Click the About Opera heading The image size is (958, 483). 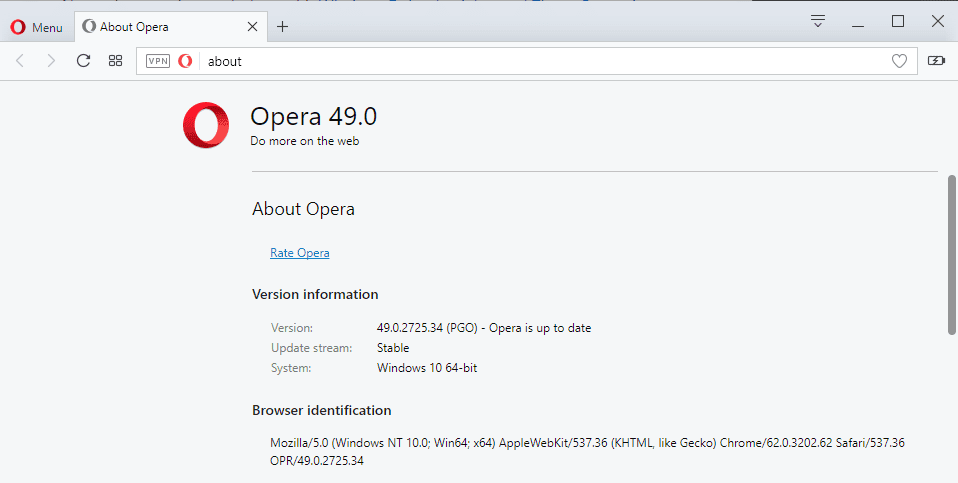[303, 209]
